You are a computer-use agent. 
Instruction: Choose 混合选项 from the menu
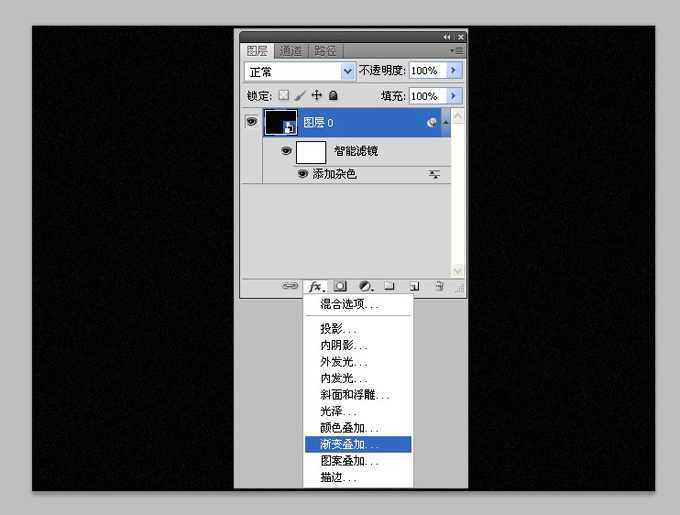point(358,304)
